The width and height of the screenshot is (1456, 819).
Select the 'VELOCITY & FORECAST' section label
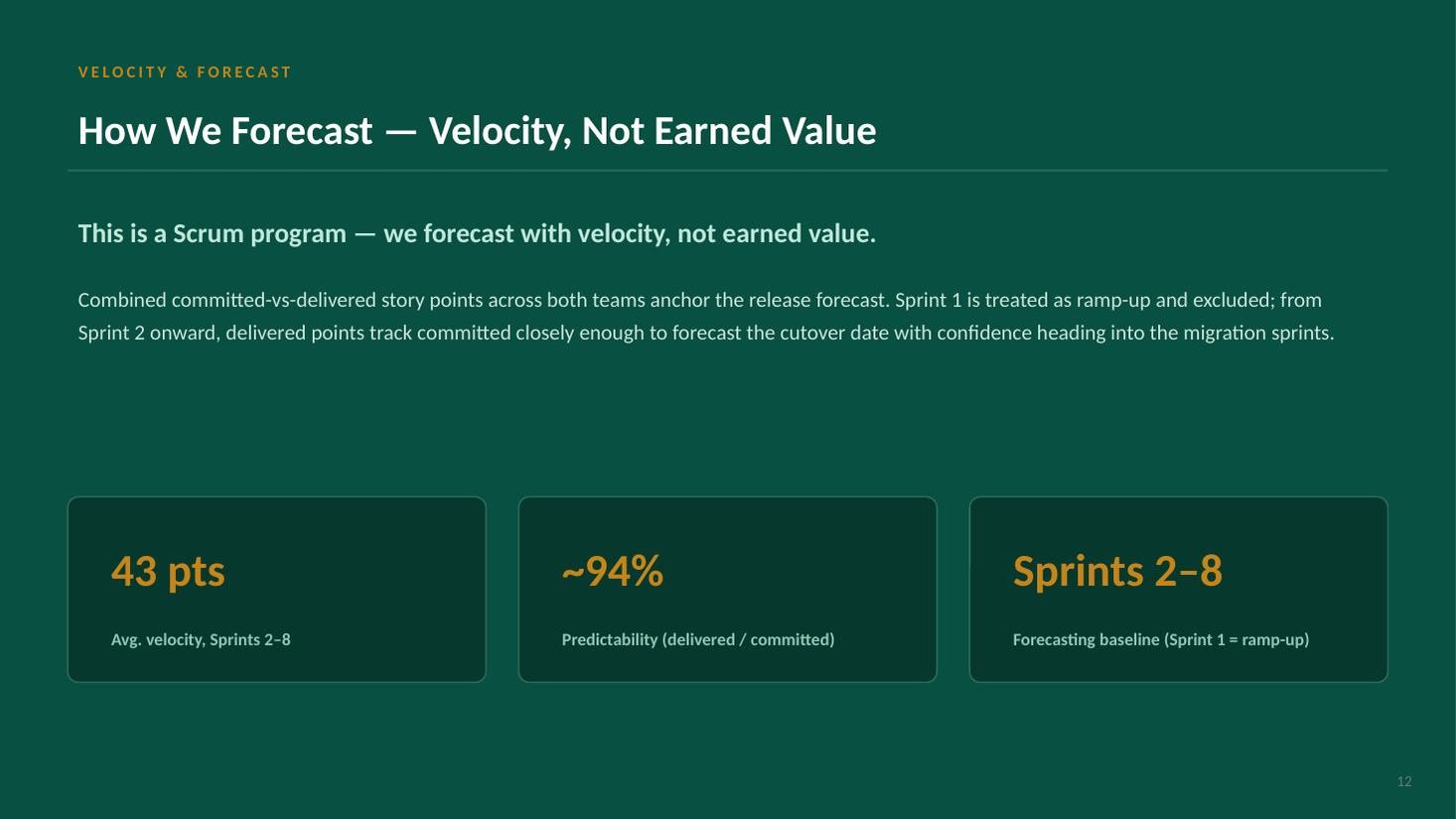(185, 72)
